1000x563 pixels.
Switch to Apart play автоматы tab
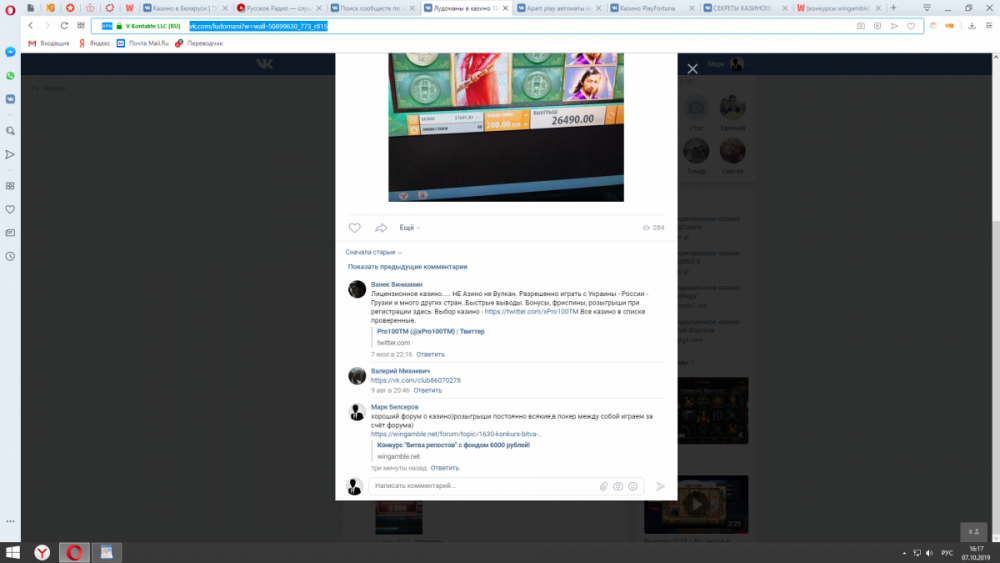coord(559,8)
